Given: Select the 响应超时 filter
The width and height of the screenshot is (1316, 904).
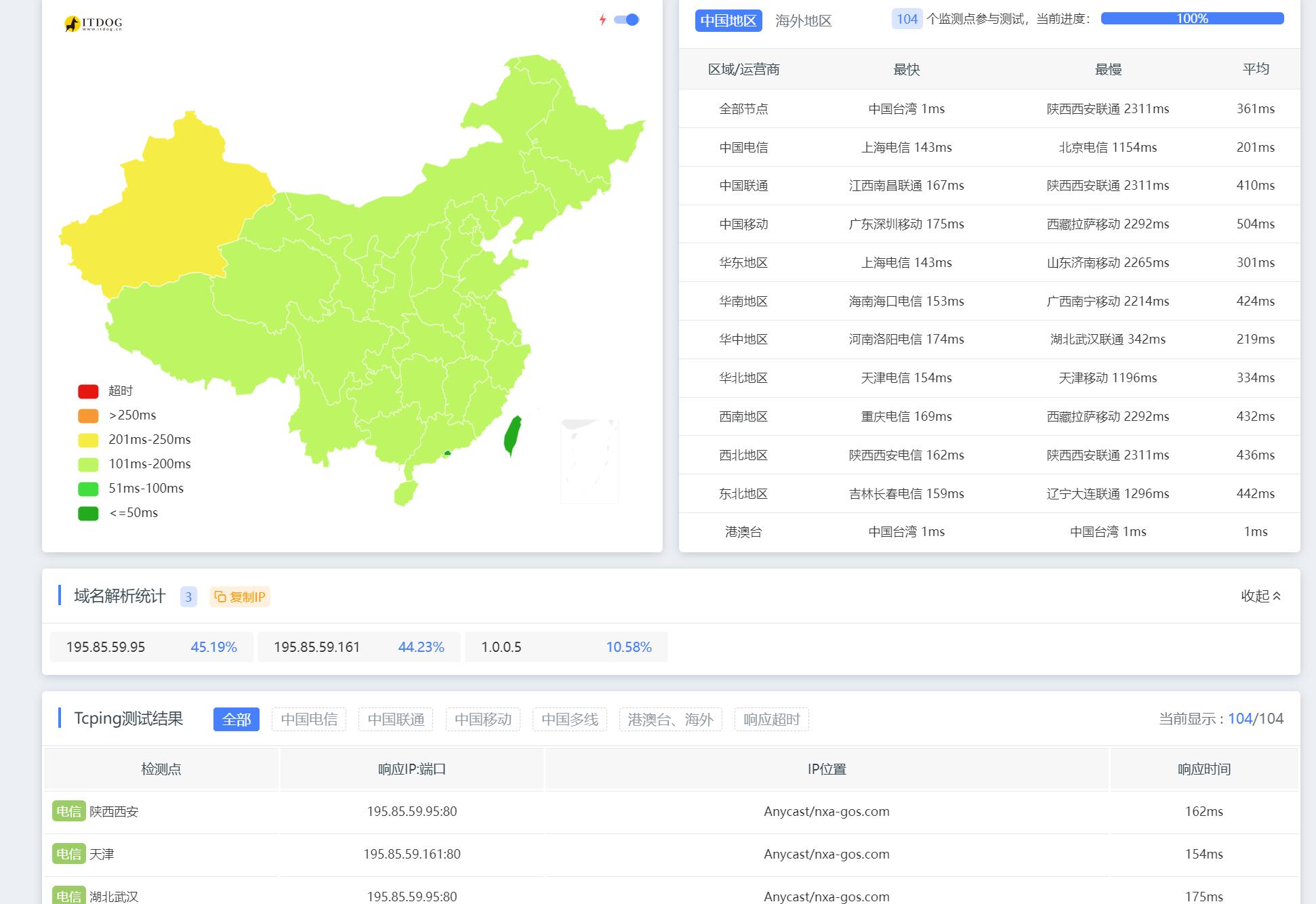Looking at the screenshot, I should [x=771, y=720].
